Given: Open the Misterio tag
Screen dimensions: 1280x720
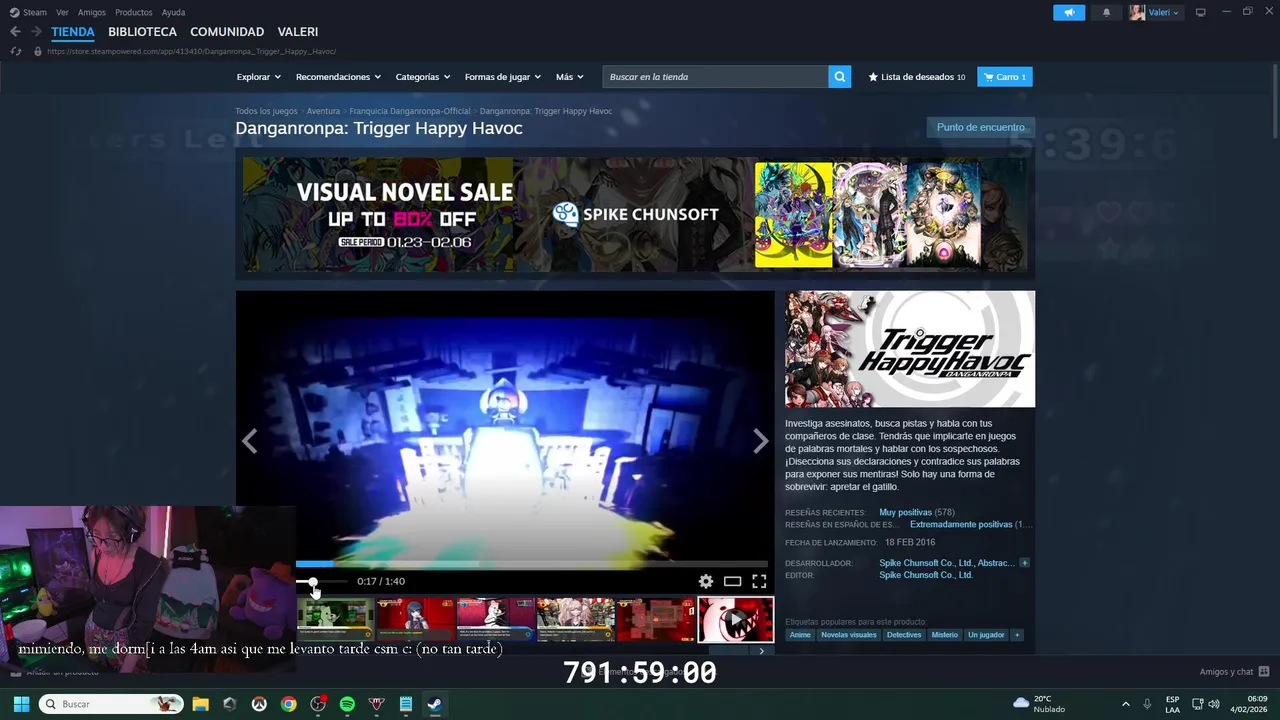Looking at the screenshot, I should click(945, 635).
